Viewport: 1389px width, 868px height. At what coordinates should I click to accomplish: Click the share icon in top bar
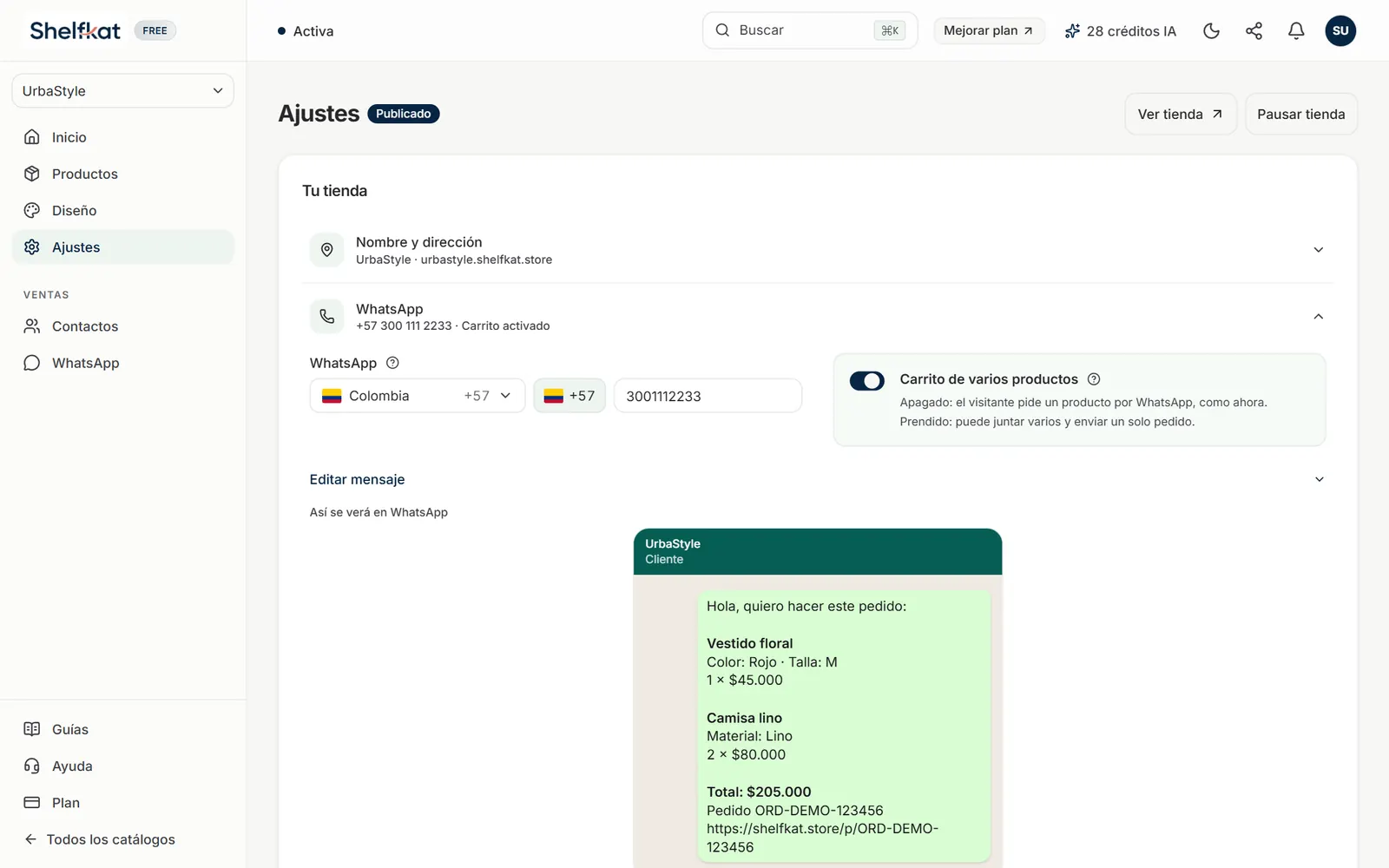click(1254, 31)
